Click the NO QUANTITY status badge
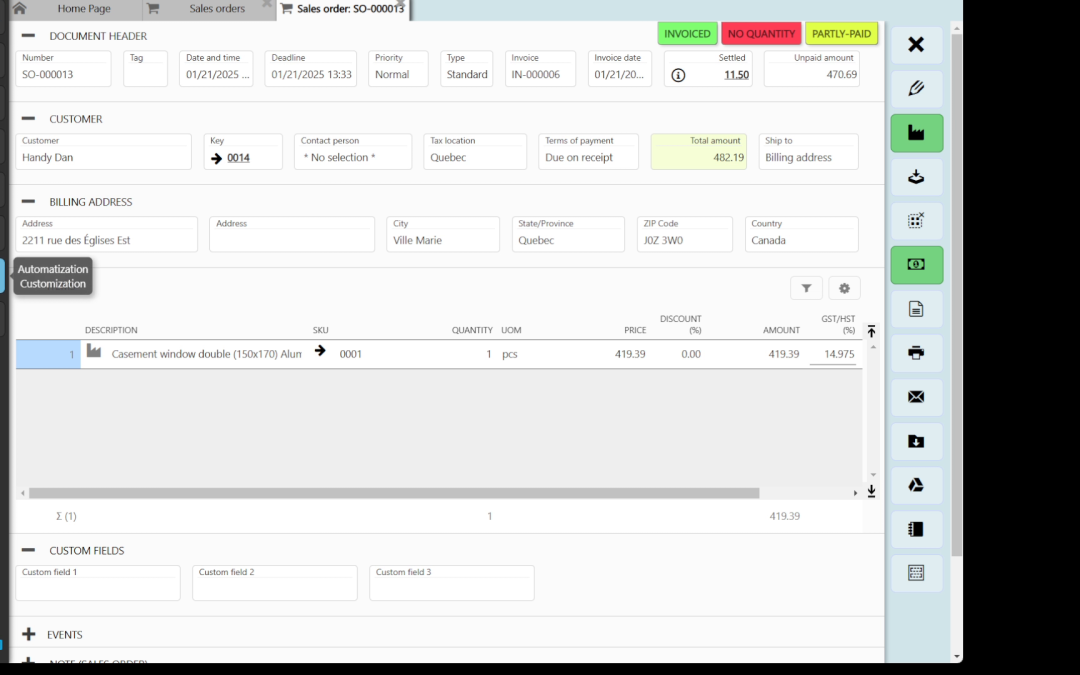This screenshot has width=1080, height=675. (x=761, y=34)
